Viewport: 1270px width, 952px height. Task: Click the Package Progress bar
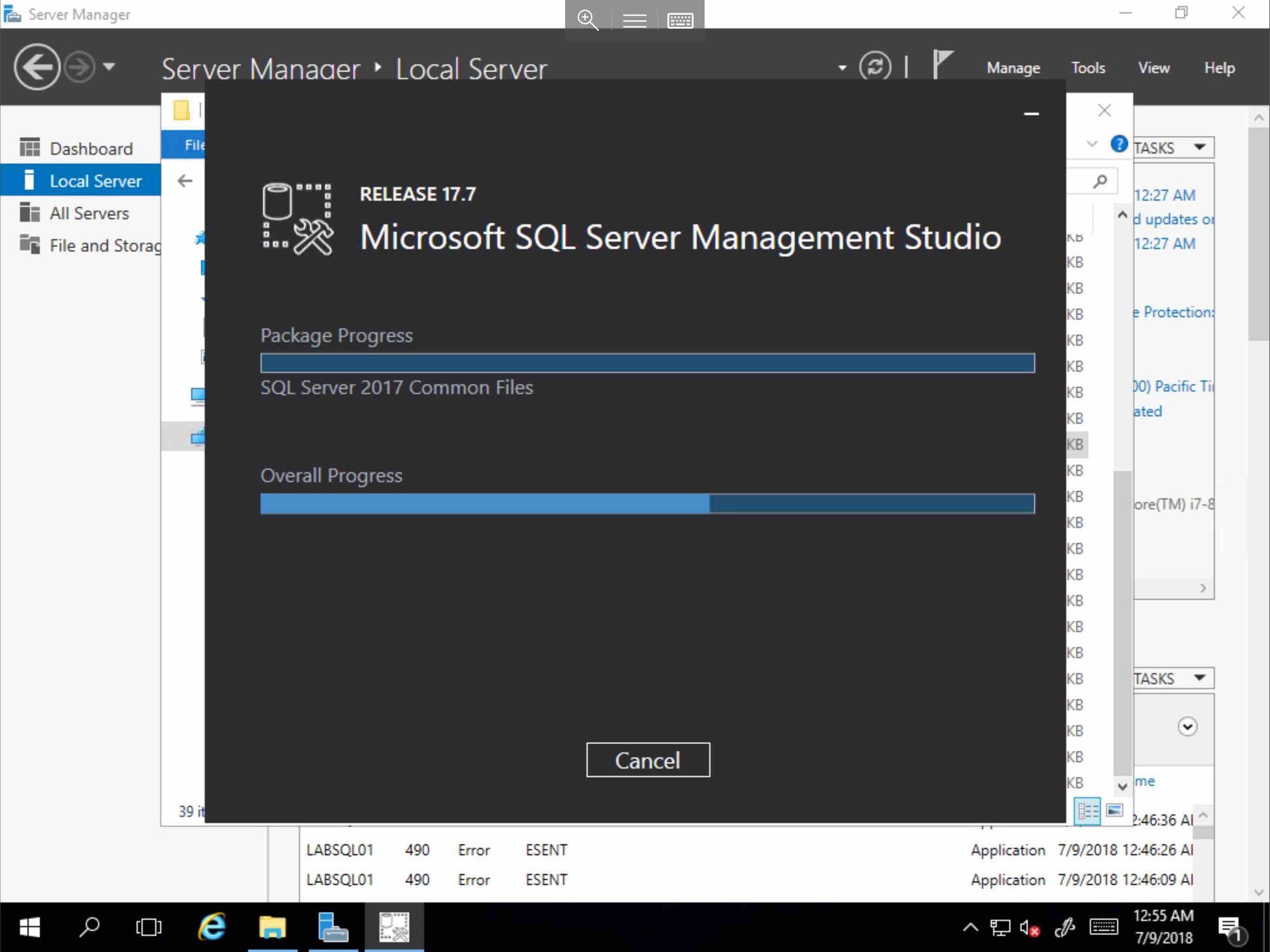[x=647, y=363]
